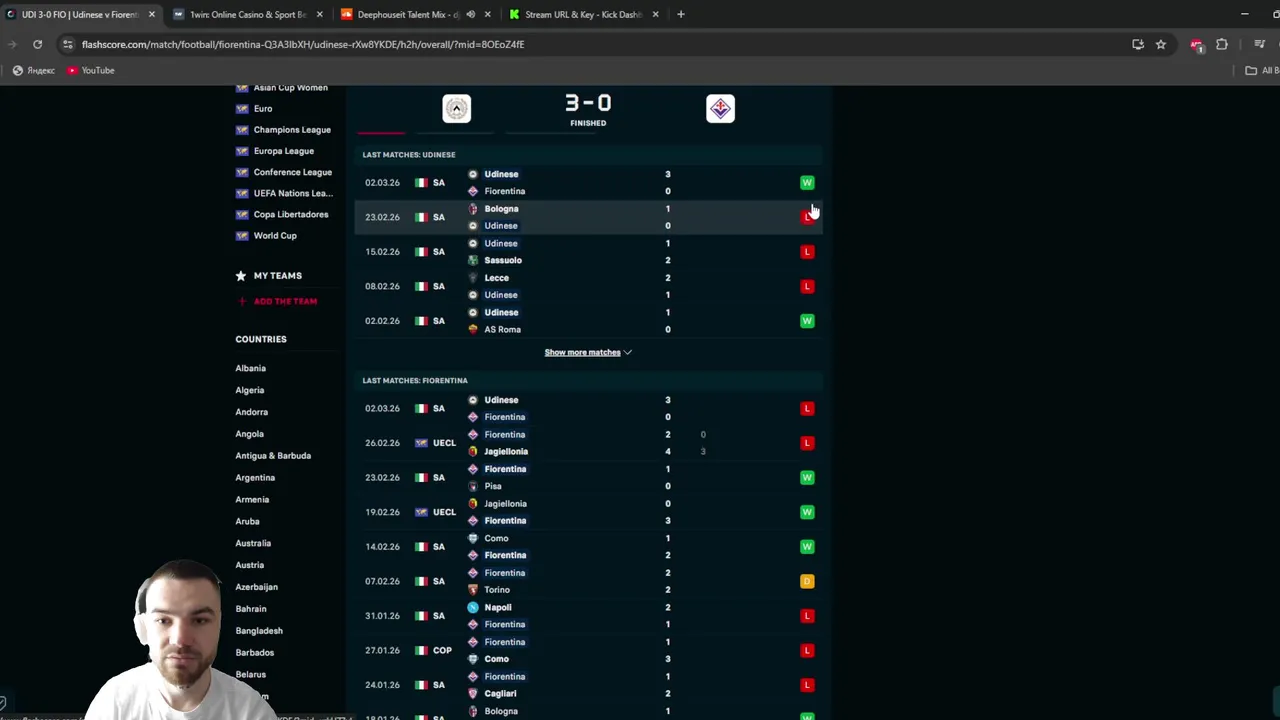Open the browser extensions puzzle icon
This screenshot has height=720, width=1280.
1222,44
